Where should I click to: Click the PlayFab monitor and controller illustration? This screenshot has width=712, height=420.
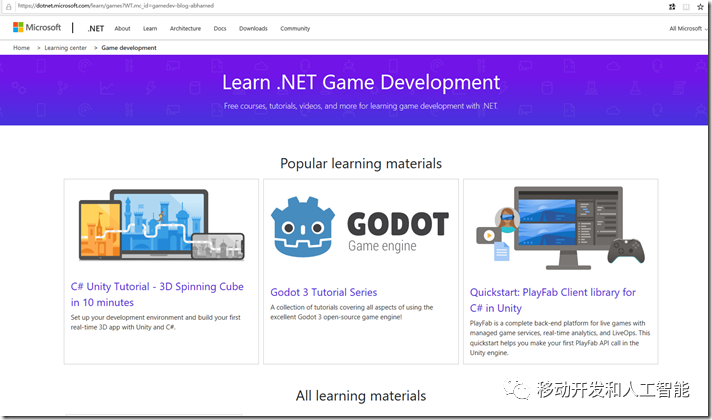(560, 228)
